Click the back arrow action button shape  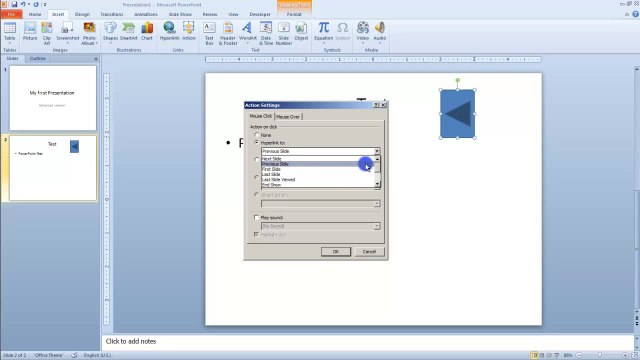coord(458,114)
